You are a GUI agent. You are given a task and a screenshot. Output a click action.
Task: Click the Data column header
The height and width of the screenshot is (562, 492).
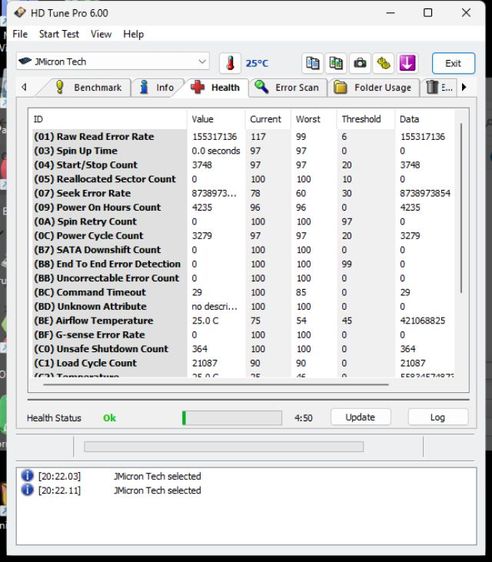tap(425, 119)
